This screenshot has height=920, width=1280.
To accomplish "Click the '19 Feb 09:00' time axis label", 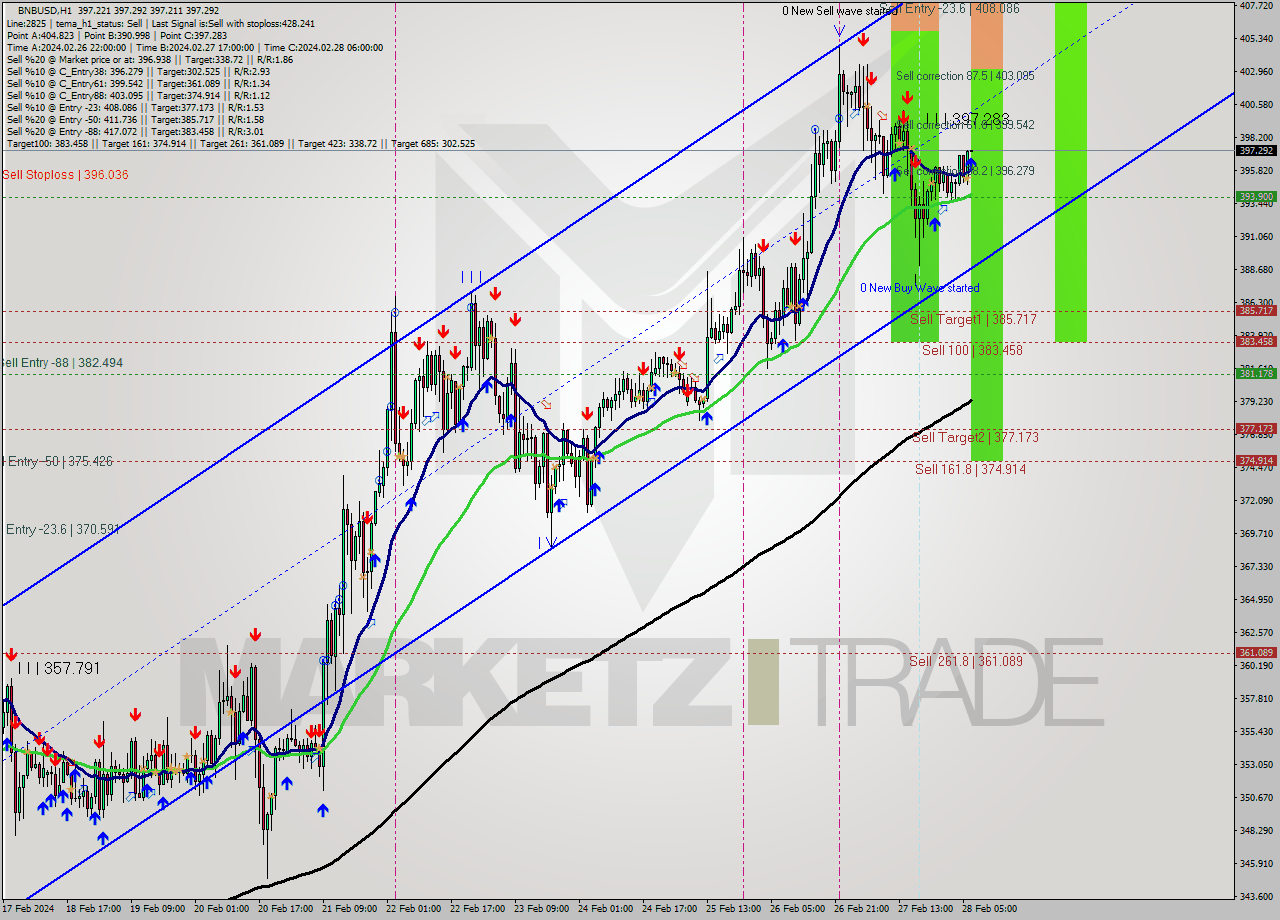I will tap(157, 909).
